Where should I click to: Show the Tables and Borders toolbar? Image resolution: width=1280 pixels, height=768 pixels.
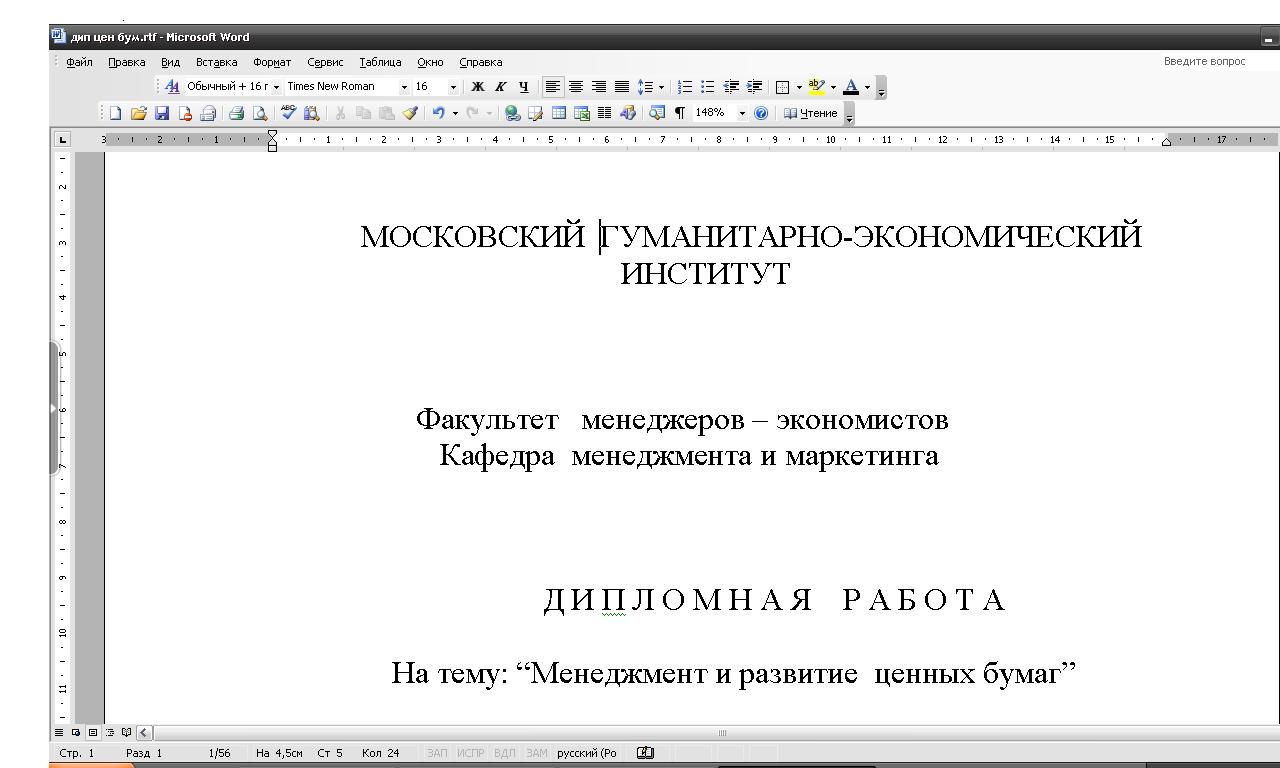(536, 113)
